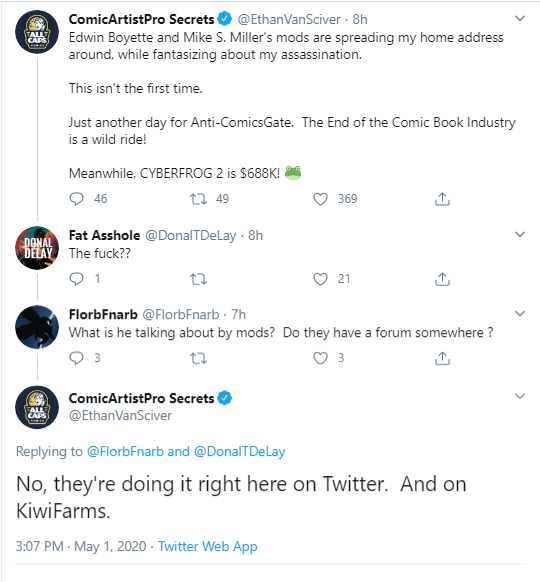The height and width of the screenshot is (582, 540).
Task: Expand the options chevron on the KiwiFarms reply
Action: (x=520, y=396)
